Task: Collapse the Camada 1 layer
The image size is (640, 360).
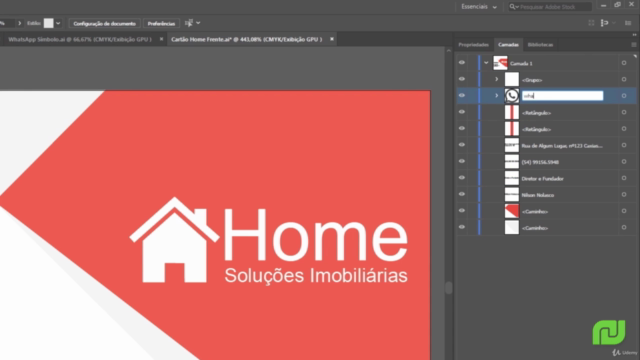Action: (x=486, y=63)
